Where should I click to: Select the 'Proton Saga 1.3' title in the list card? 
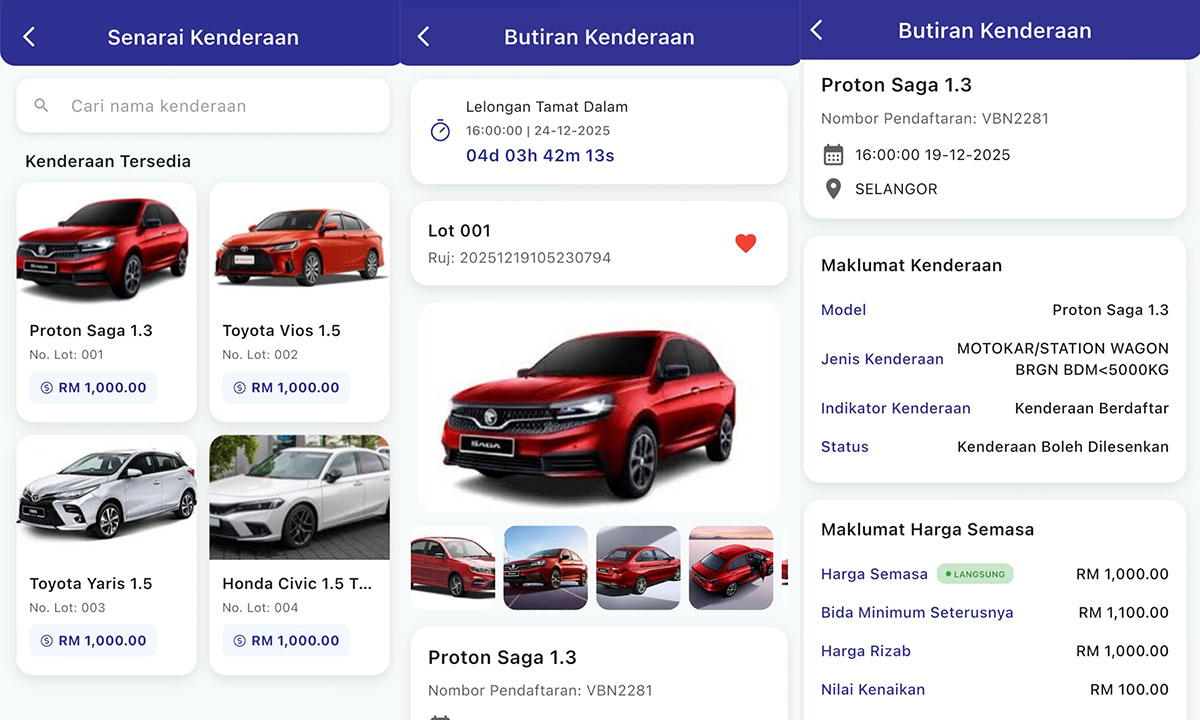91,331
